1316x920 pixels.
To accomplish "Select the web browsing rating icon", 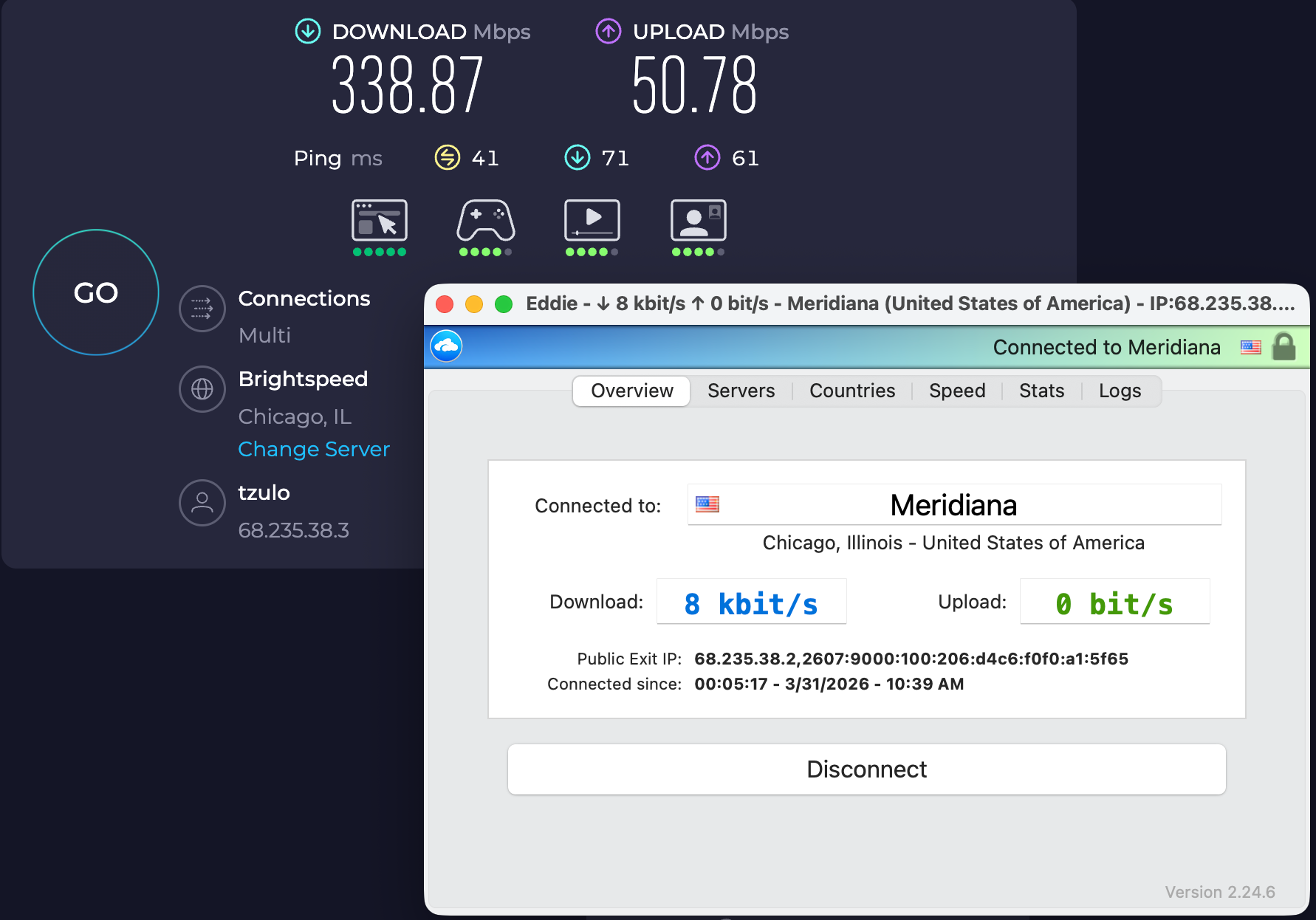I will [379, 222].
